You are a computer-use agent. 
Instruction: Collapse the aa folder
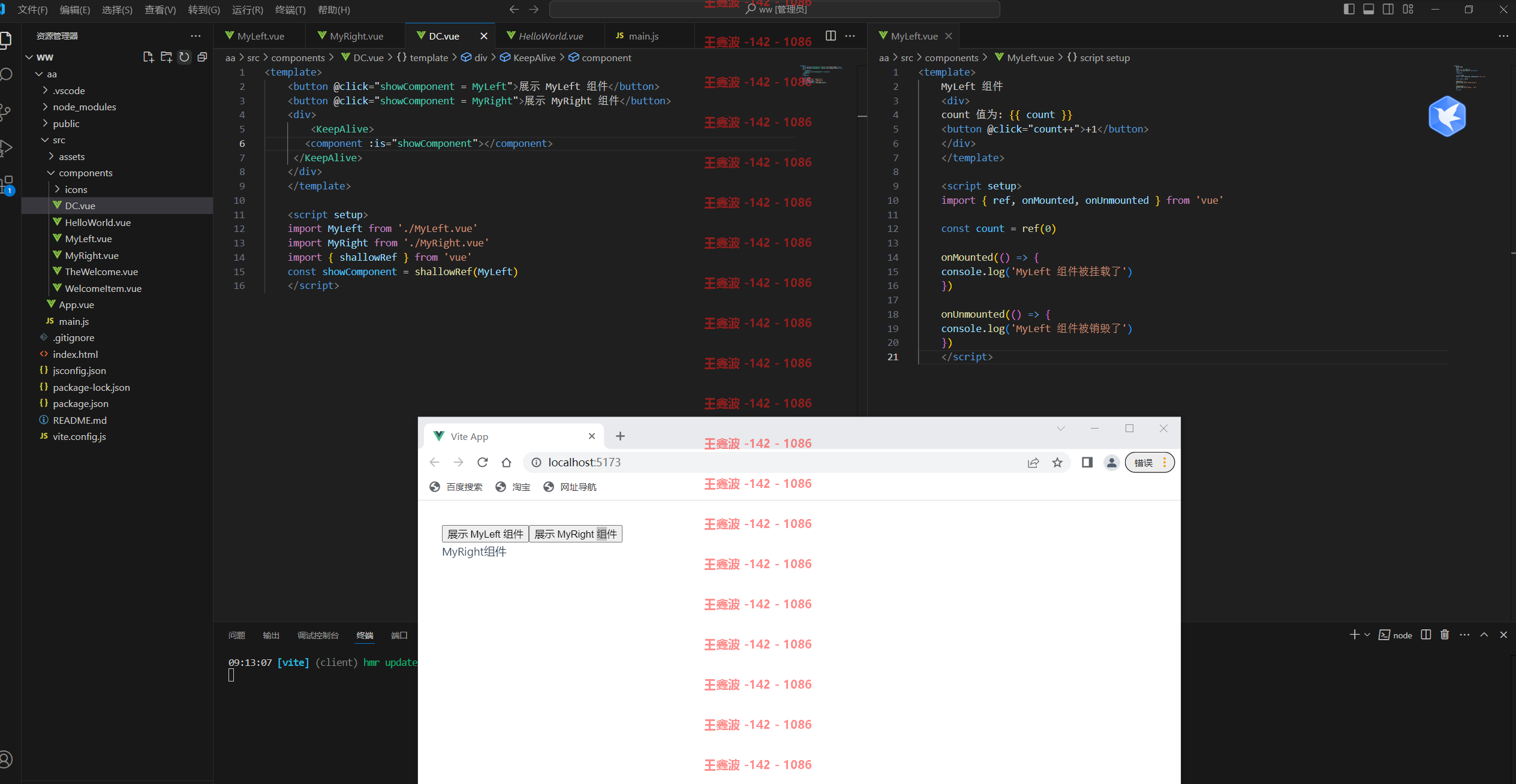click(x=39, y=74)
